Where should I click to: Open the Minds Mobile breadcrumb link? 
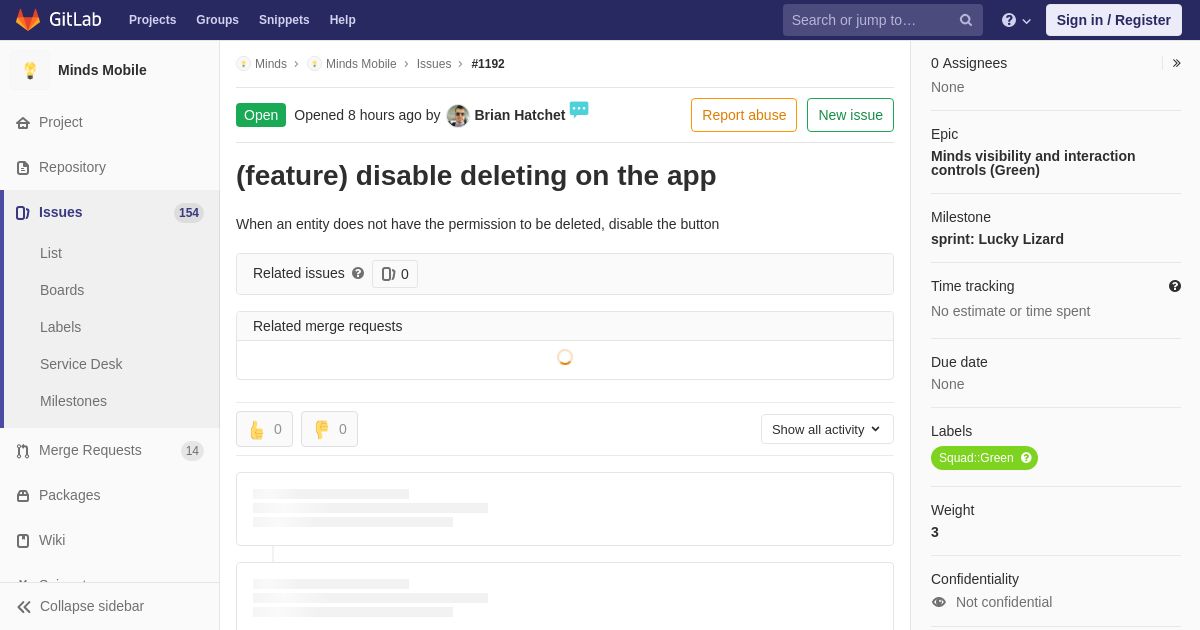click(361, 64)
